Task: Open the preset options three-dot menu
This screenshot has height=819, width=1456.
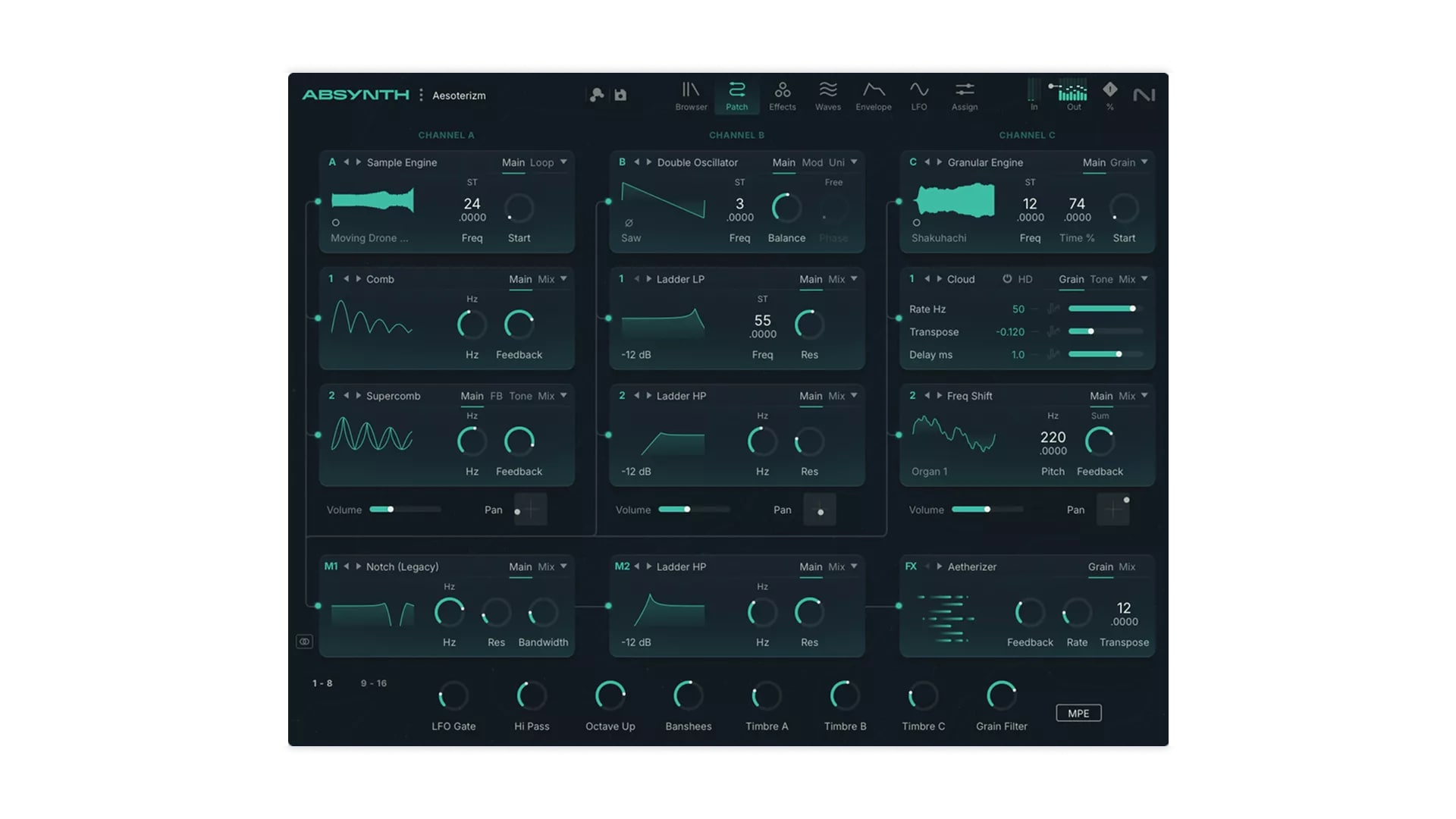Action: click(421, 95)
